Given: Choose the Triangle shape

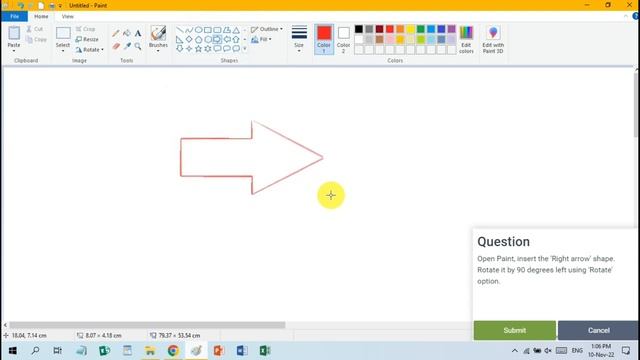Looking at the screenshot, I should pyautogui.click(x=236, y=30).
